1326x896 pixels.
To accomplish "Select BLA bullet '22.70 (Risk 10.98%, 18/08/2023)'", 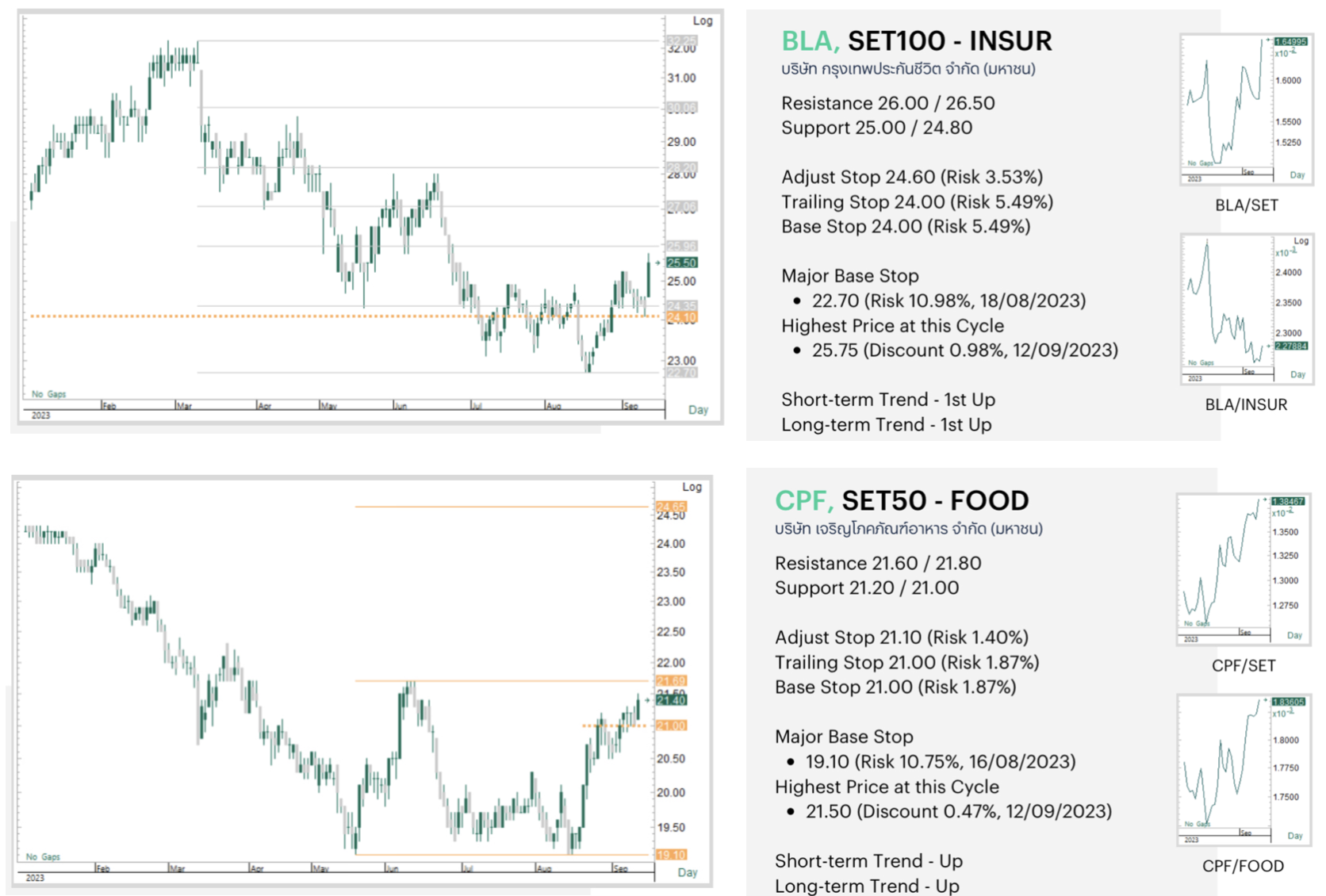I will click(949, 301).
